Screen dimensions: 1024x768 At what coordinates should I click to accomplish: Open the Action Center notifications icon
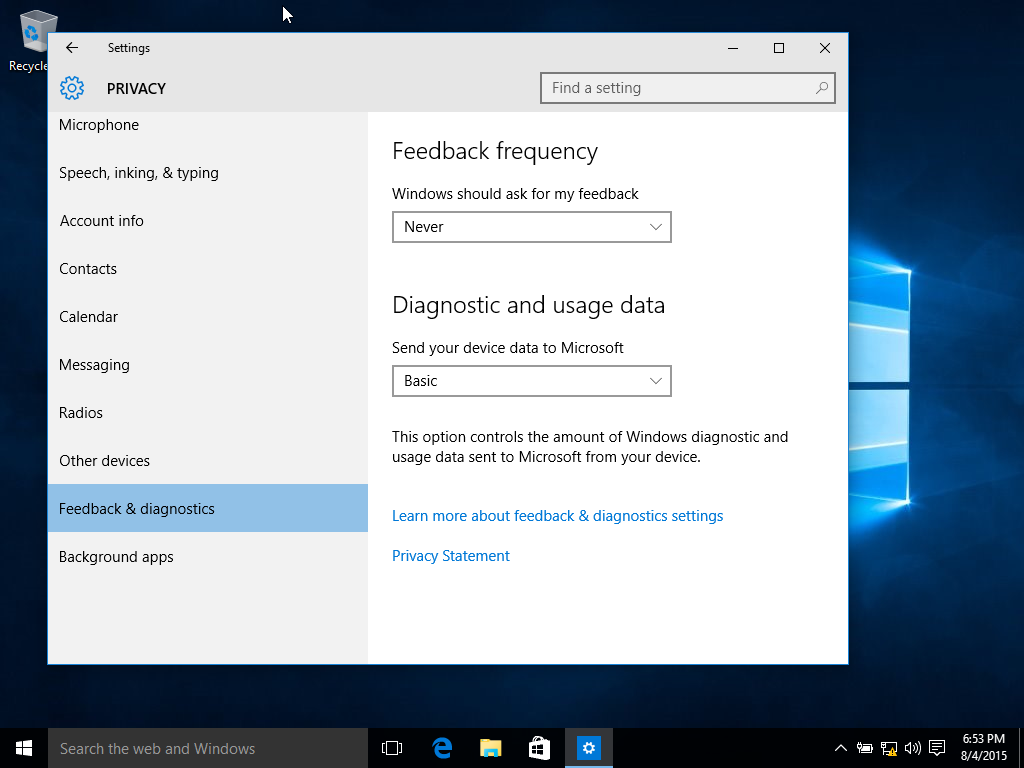tap(937, 748)
